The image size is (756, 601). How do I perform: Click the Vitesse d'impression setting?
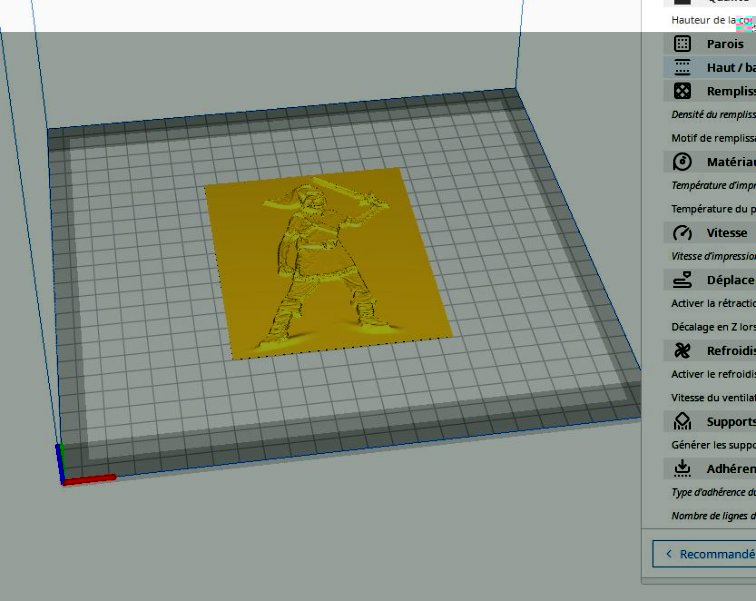coord(714,256)
